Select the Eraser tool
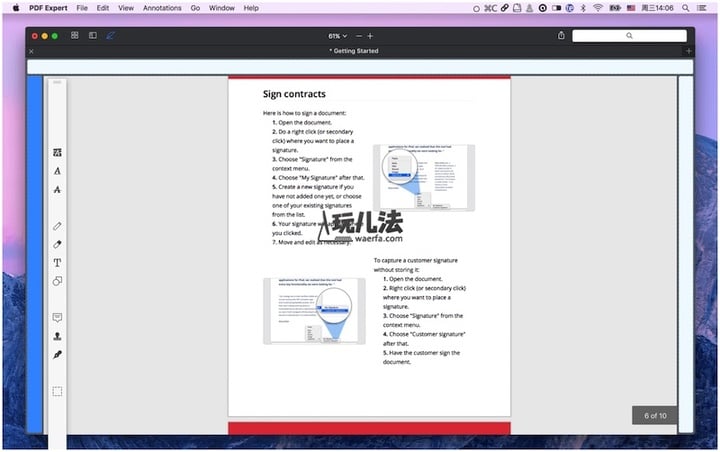This screenshot has height=452, width=720. (x=57, y=245)
